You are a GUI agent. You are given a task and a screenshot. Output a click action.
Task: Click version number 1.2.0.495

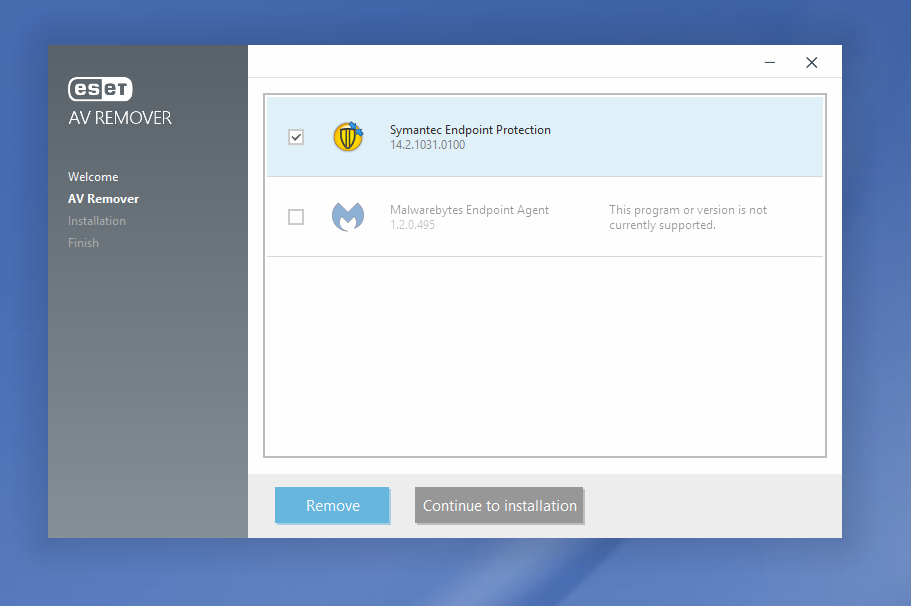click(413, 225)
